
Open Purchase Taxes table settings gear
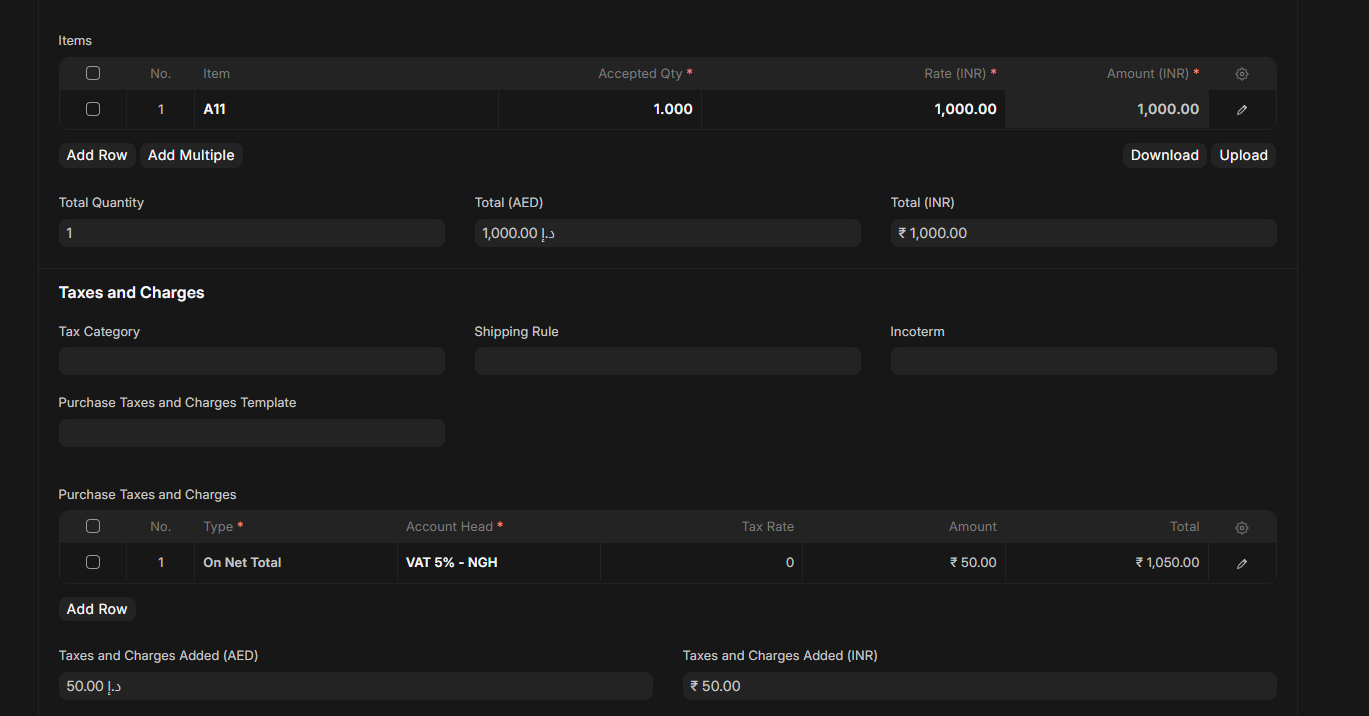coord(1242,527)
